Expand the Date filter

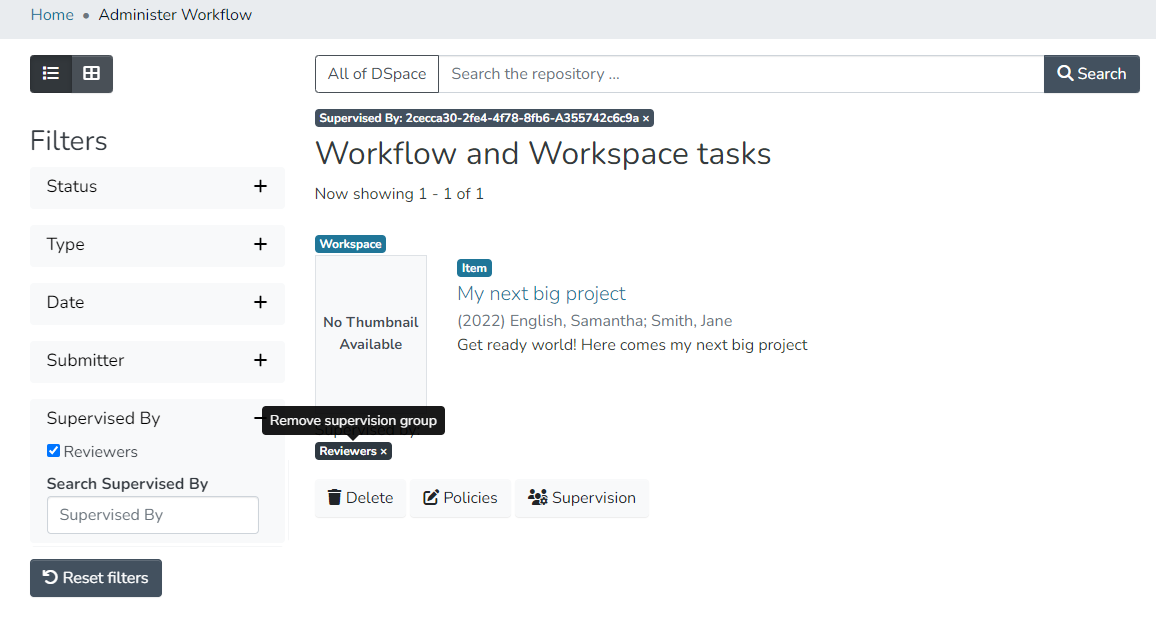[260, 302]
